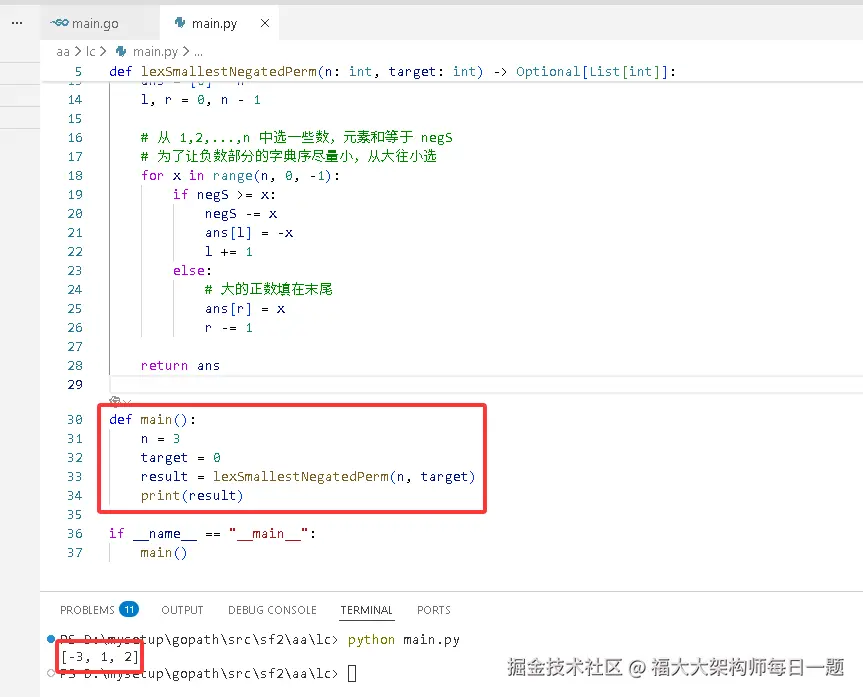Click 'n = 3' on line 31
This screenshot has height=697, width=863.
click(x=160, y=439)
